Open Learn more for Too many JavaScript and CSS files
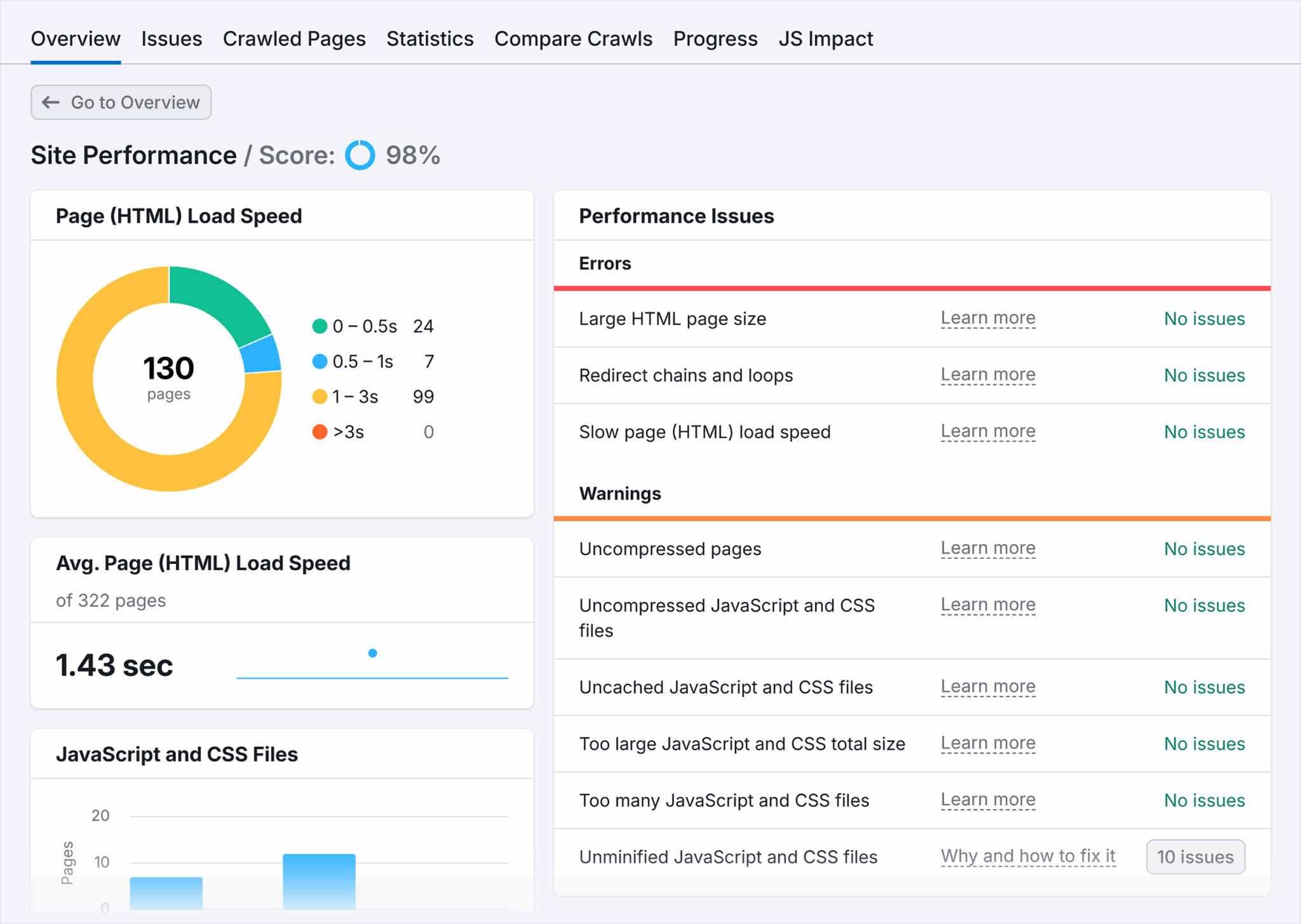 (x=988, y=800)
